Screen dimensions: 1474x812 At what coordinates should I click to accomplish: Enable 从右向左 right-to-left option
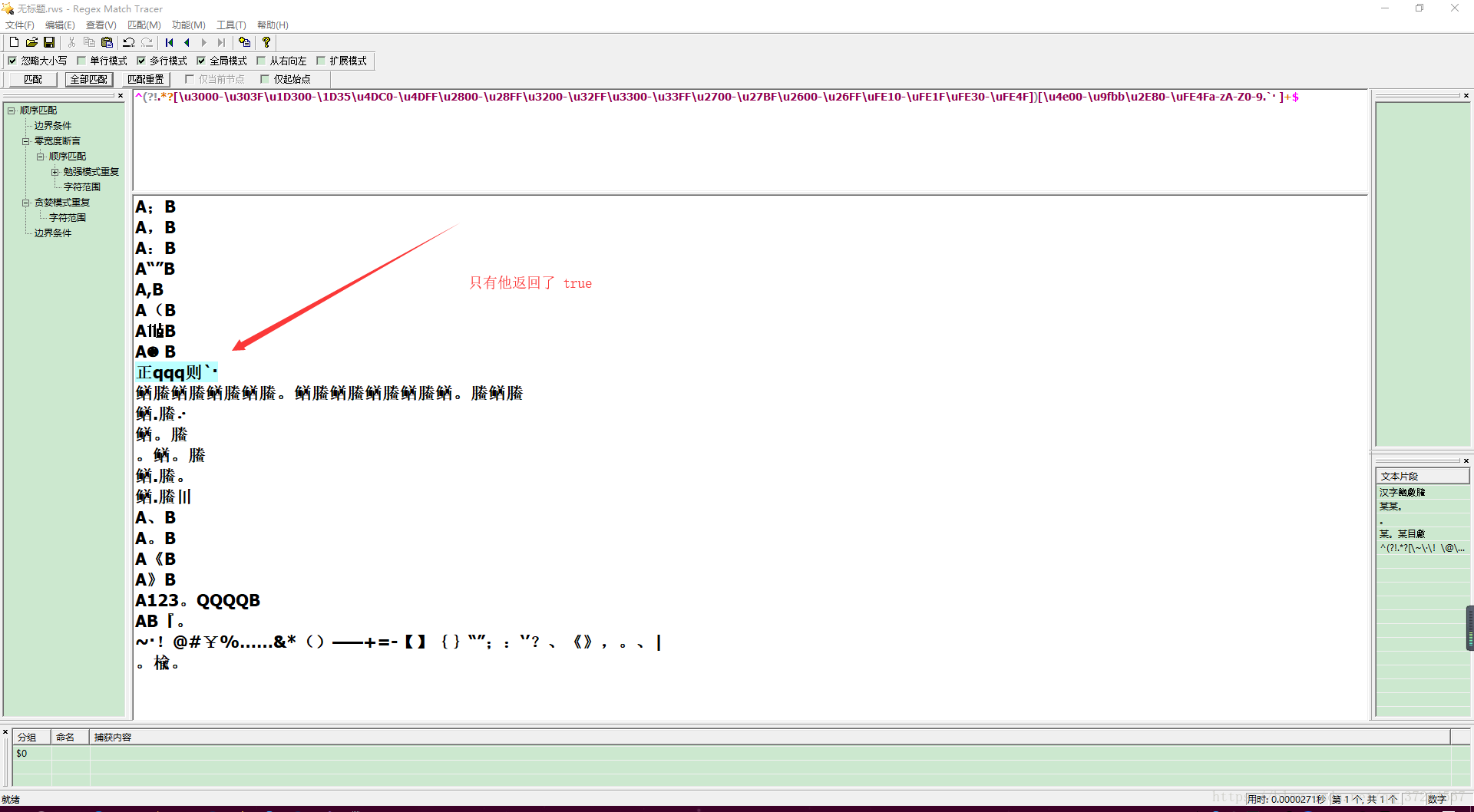[x=261, y=61]
